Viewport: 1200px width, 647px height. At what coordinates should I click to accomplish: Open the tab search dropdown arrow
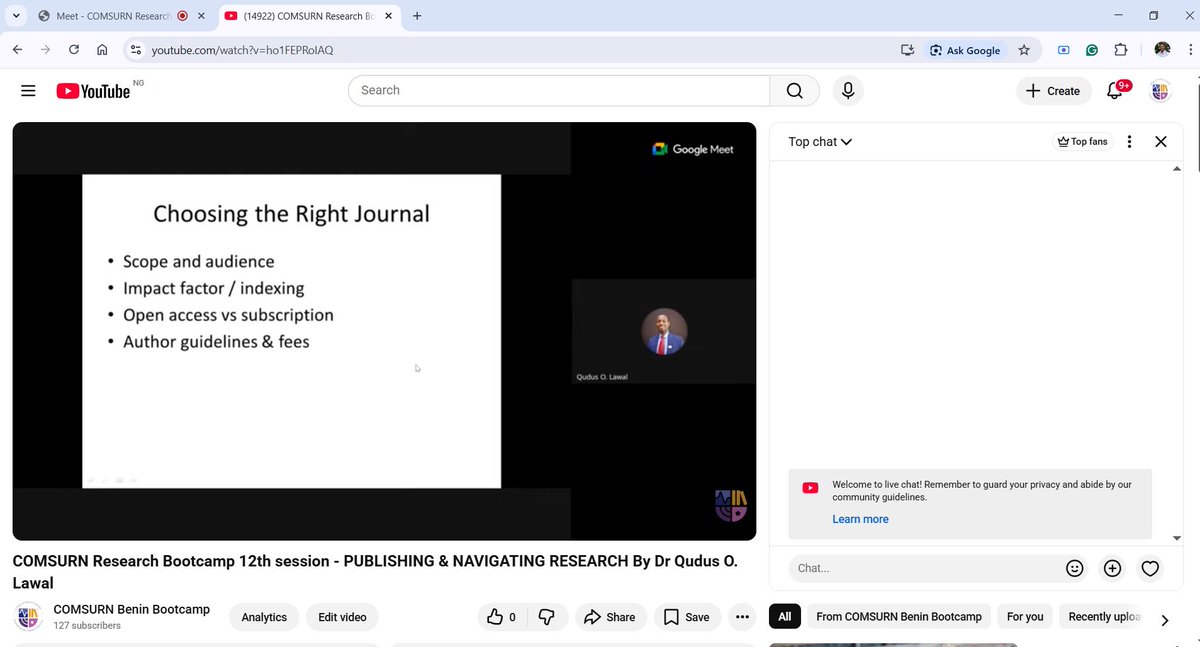click(x=16, y=16)
